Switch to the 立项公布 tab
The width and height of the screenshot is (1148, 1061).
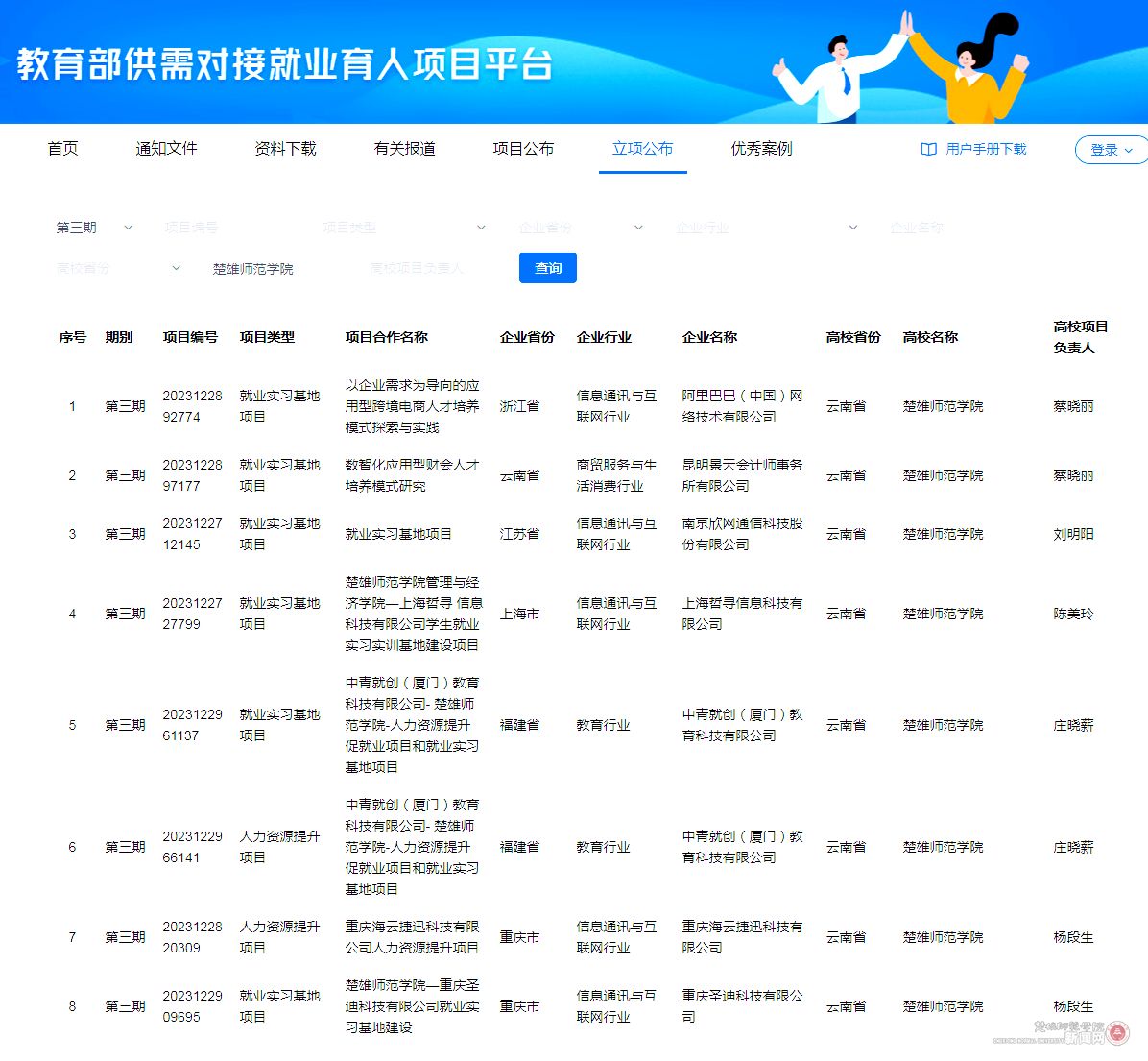(642, 149)
